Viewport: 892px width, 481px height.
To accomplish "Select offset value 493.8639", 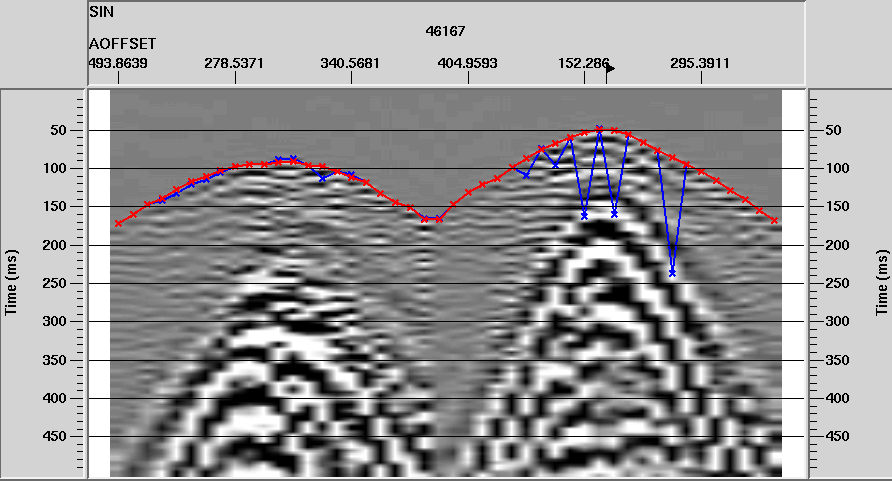I will [118, 63].
